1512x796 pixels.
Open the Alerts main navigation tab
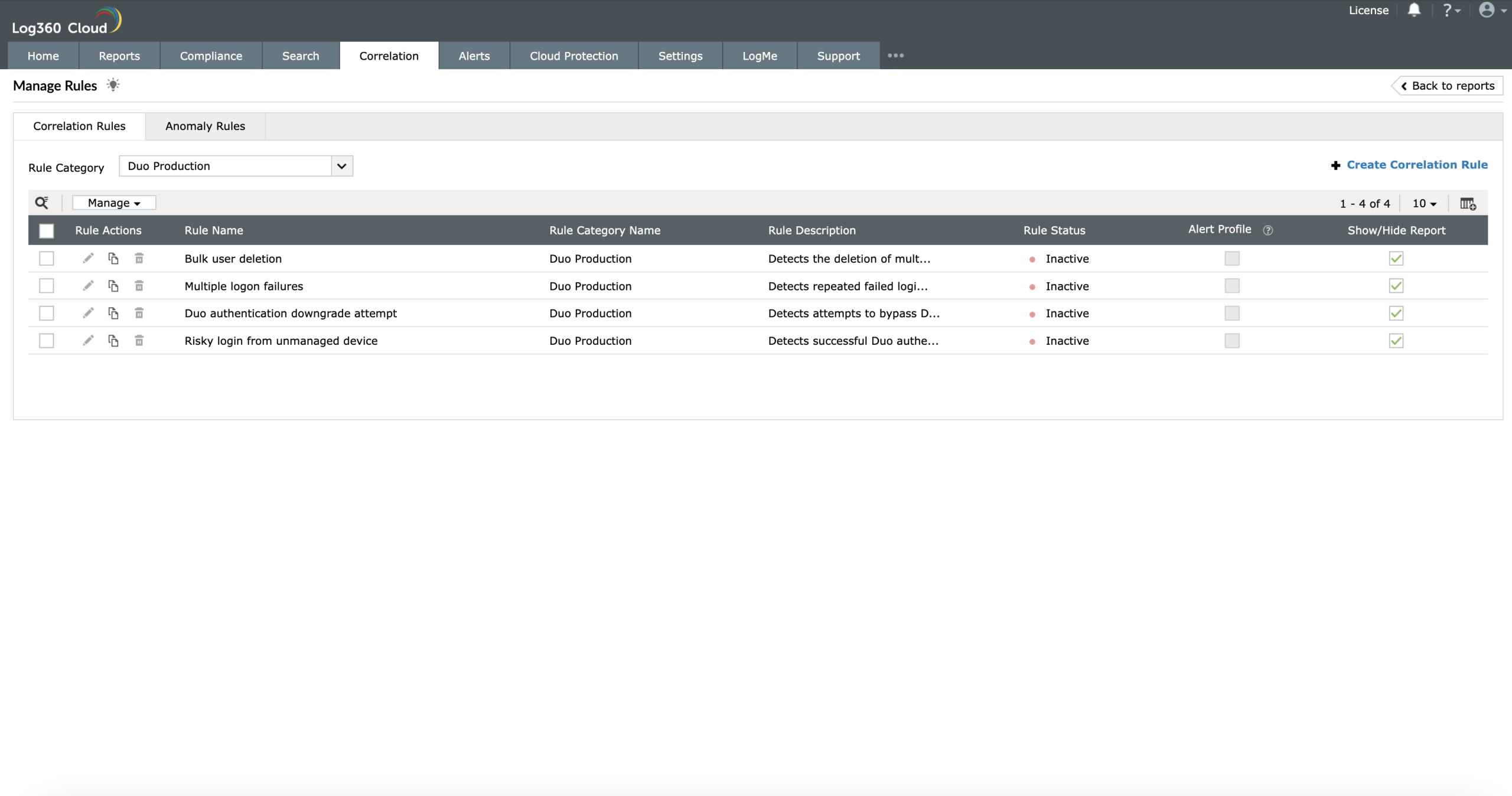tap(474, 56)
